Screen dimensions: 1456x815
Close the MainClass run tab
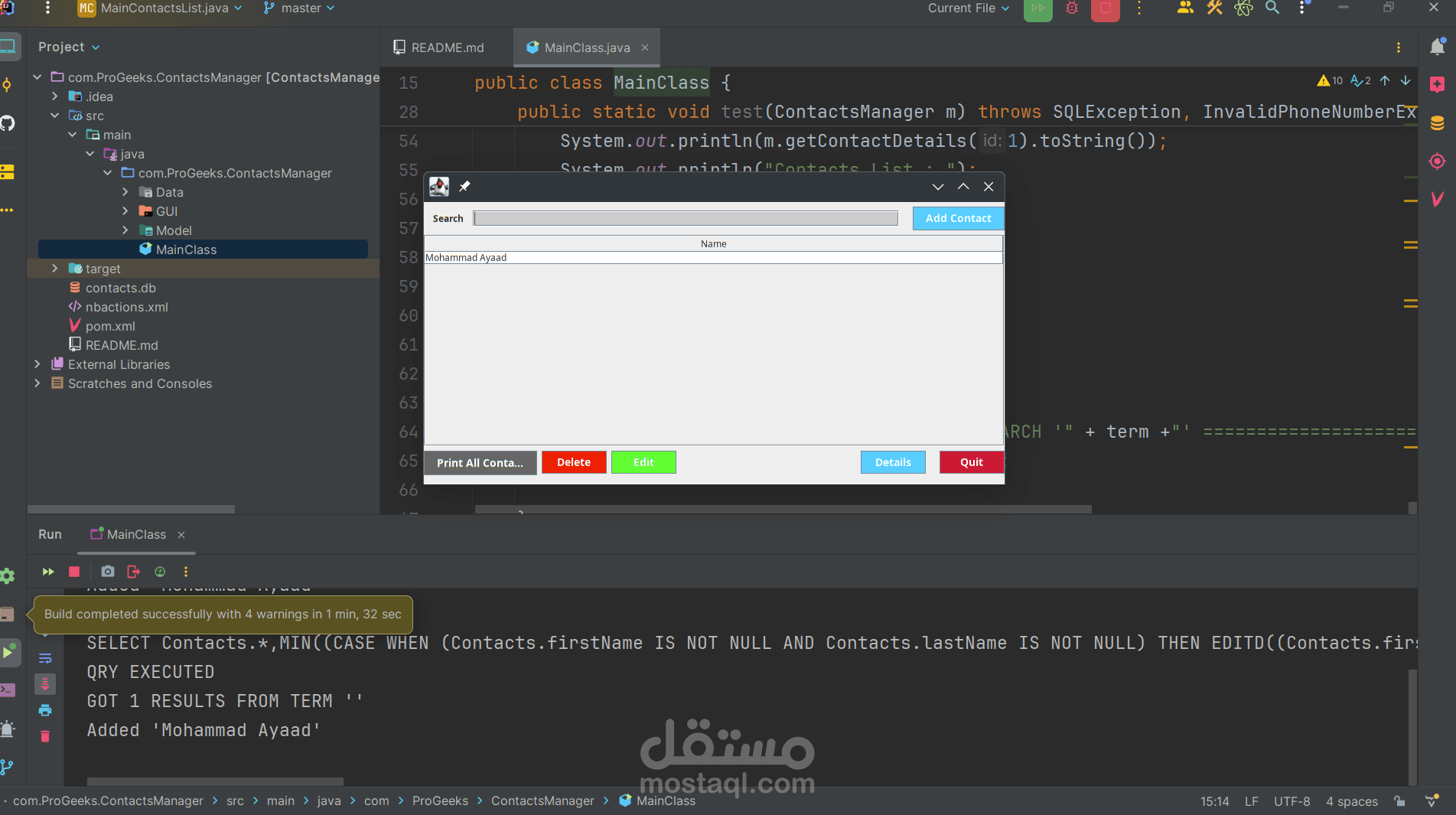(181, 535)
